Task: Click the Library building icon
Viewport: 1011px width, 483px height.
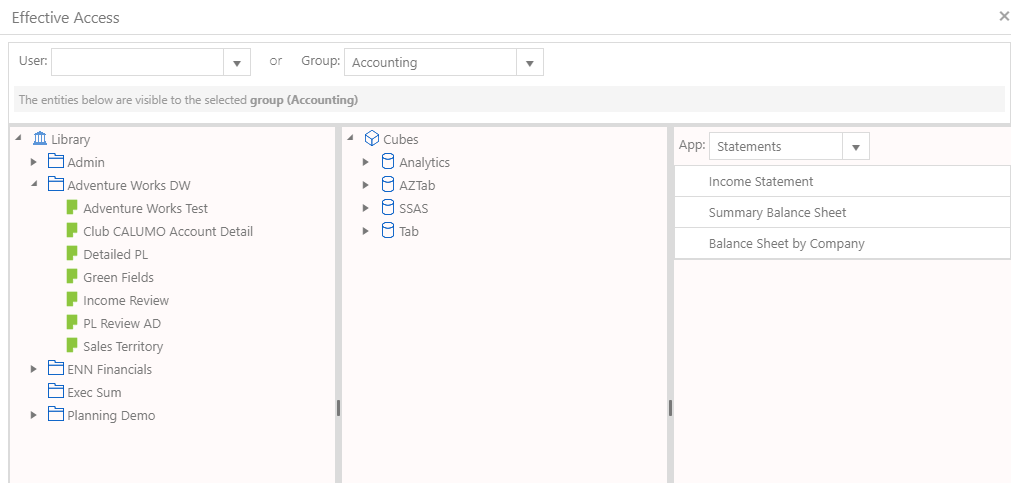Action: (40, 139)
